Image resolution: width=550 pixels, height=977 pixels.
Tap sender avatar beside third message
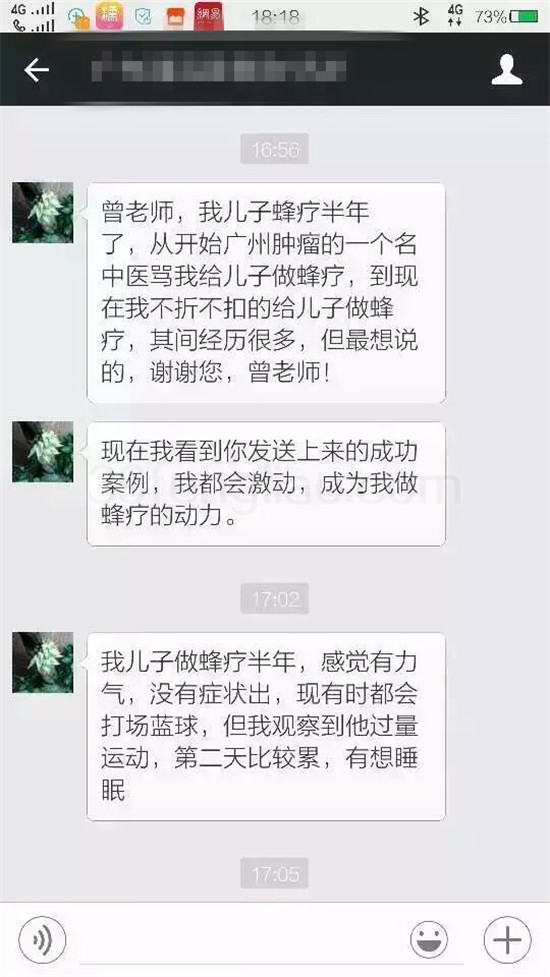43,662
